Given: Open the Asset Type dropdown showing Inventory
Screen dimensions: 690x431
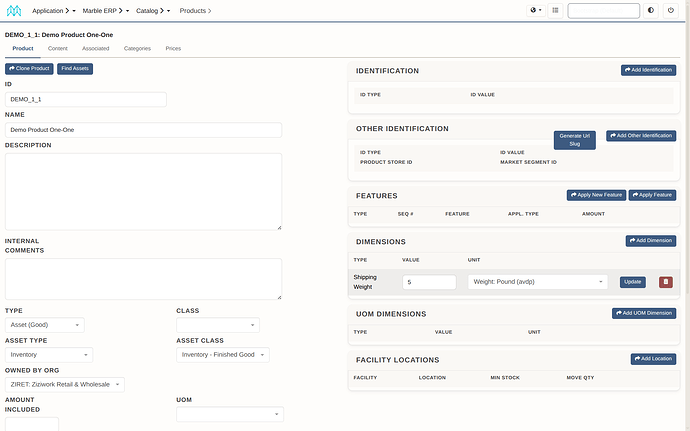Looking at the screenshot, I should click(49, 355).
